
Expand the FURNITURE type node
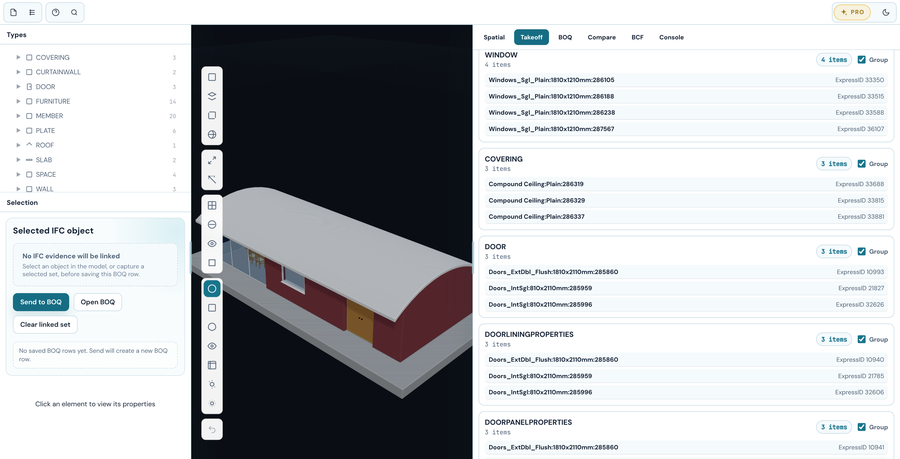coord(18,102)
